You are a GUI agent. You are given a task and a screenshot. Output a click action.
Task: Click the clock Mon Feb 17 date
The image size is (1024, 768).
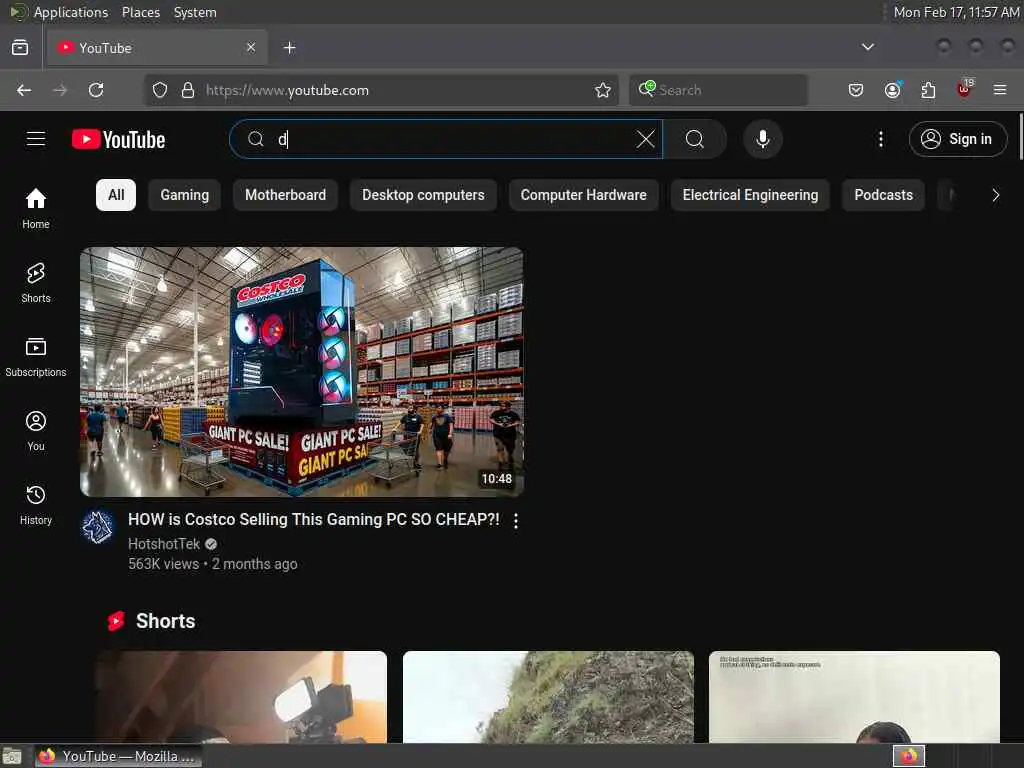956,12
